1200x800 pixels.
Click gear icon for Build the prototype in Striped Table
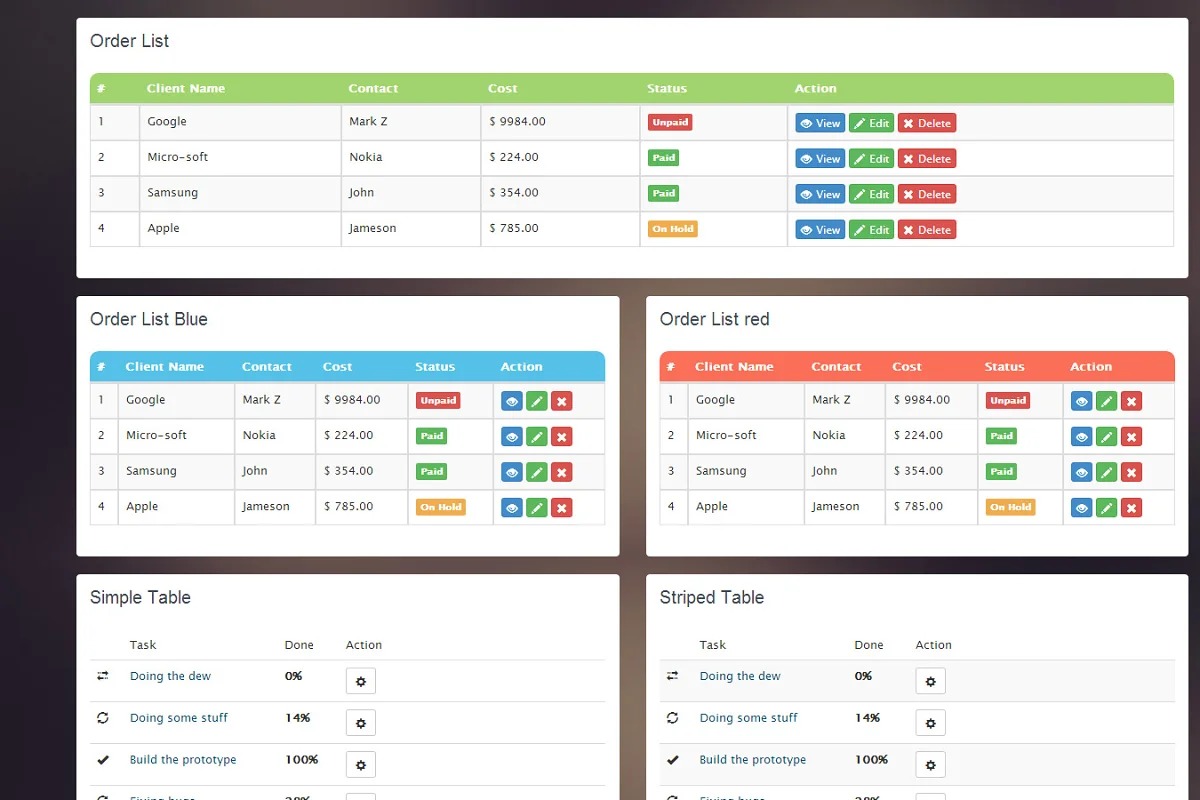[x=930, y=765]
